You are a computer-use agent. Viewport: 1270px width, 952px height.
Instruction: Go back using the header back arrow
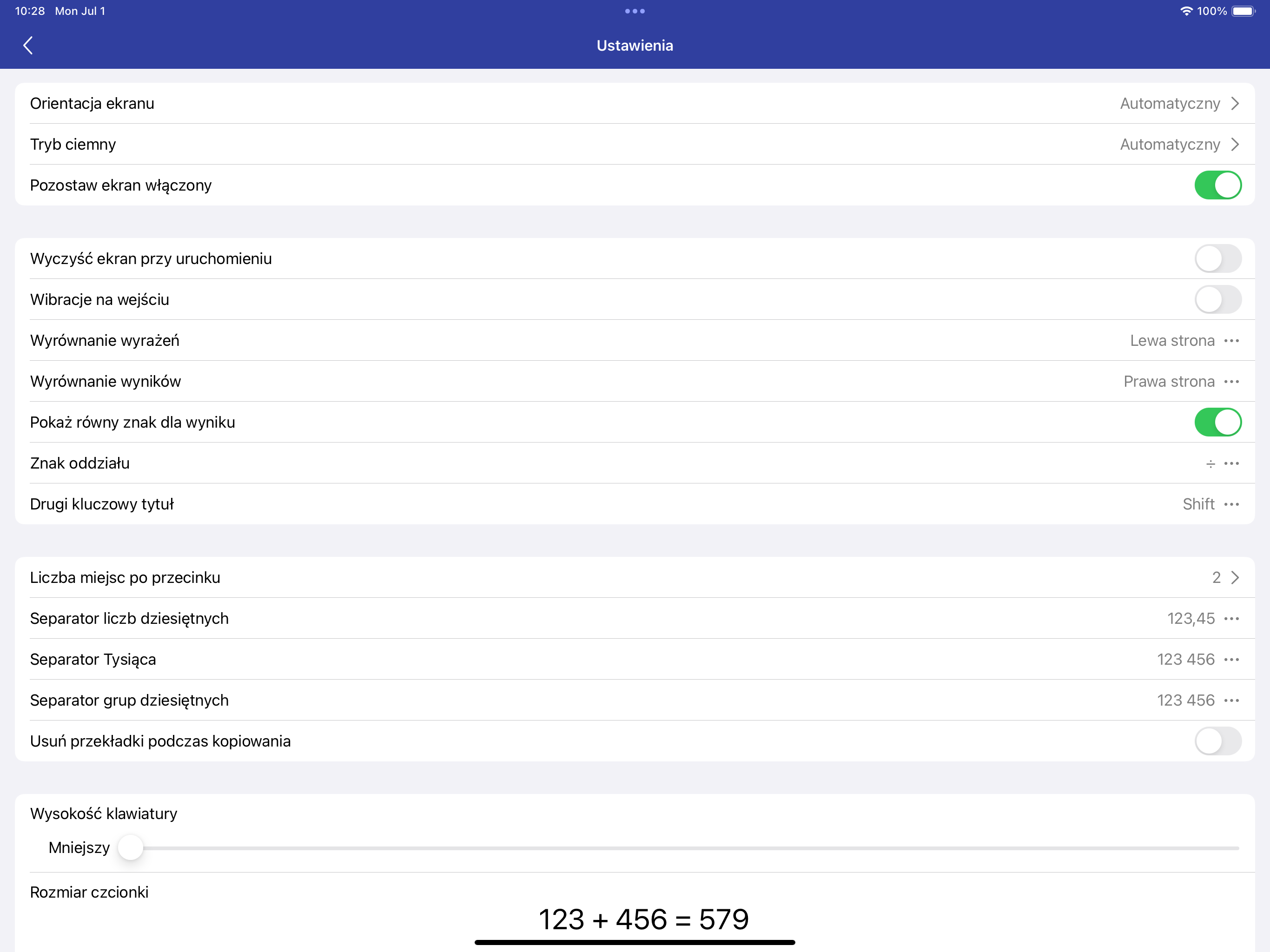27,46
